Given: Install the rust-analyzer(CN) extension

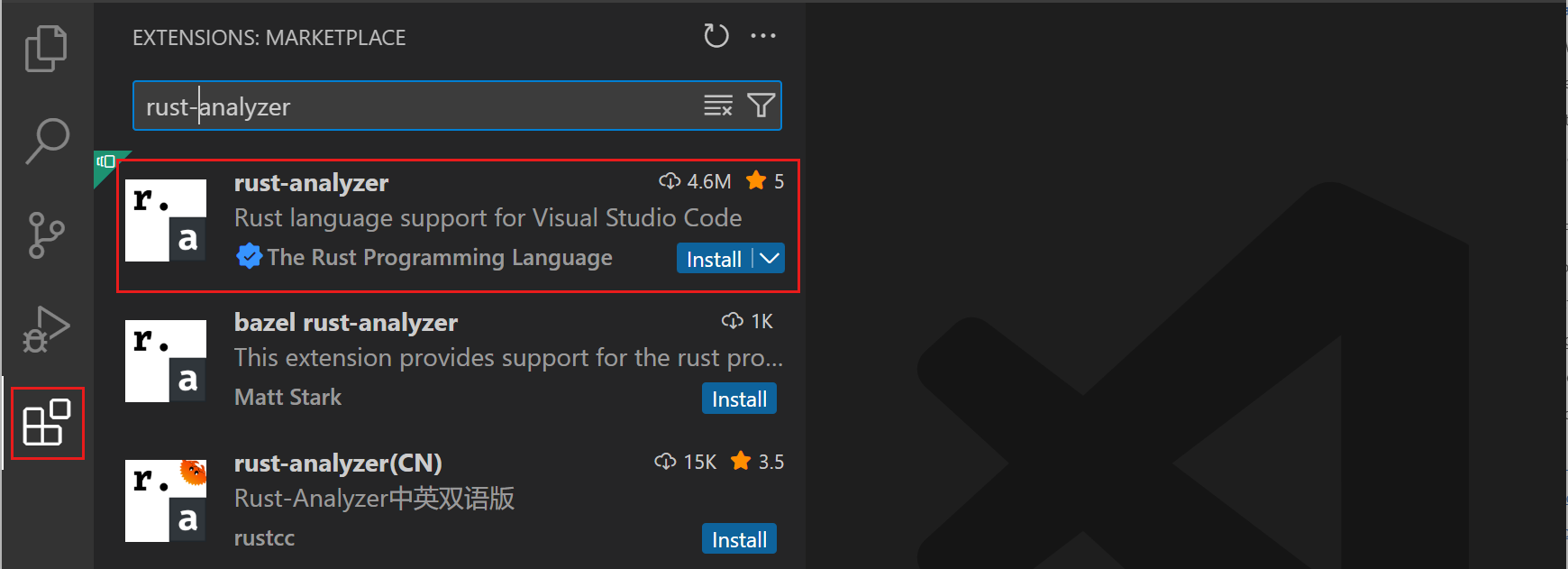Looking at the screenshot, I should [739, 537].
